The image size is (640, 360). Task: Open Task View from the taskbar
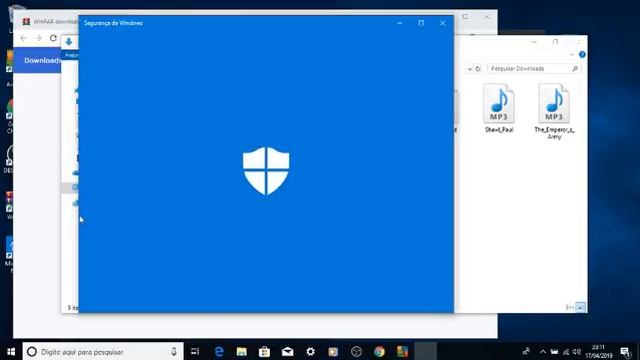coord(195,351)
